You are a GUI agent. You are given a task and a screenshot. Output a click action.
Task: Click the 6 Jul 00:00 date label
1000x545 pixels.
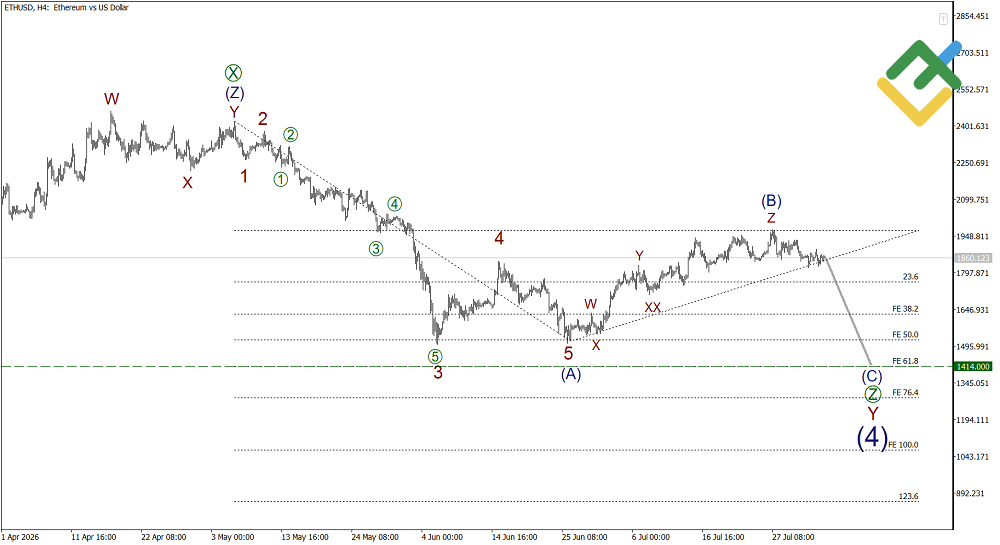[651, 537]
